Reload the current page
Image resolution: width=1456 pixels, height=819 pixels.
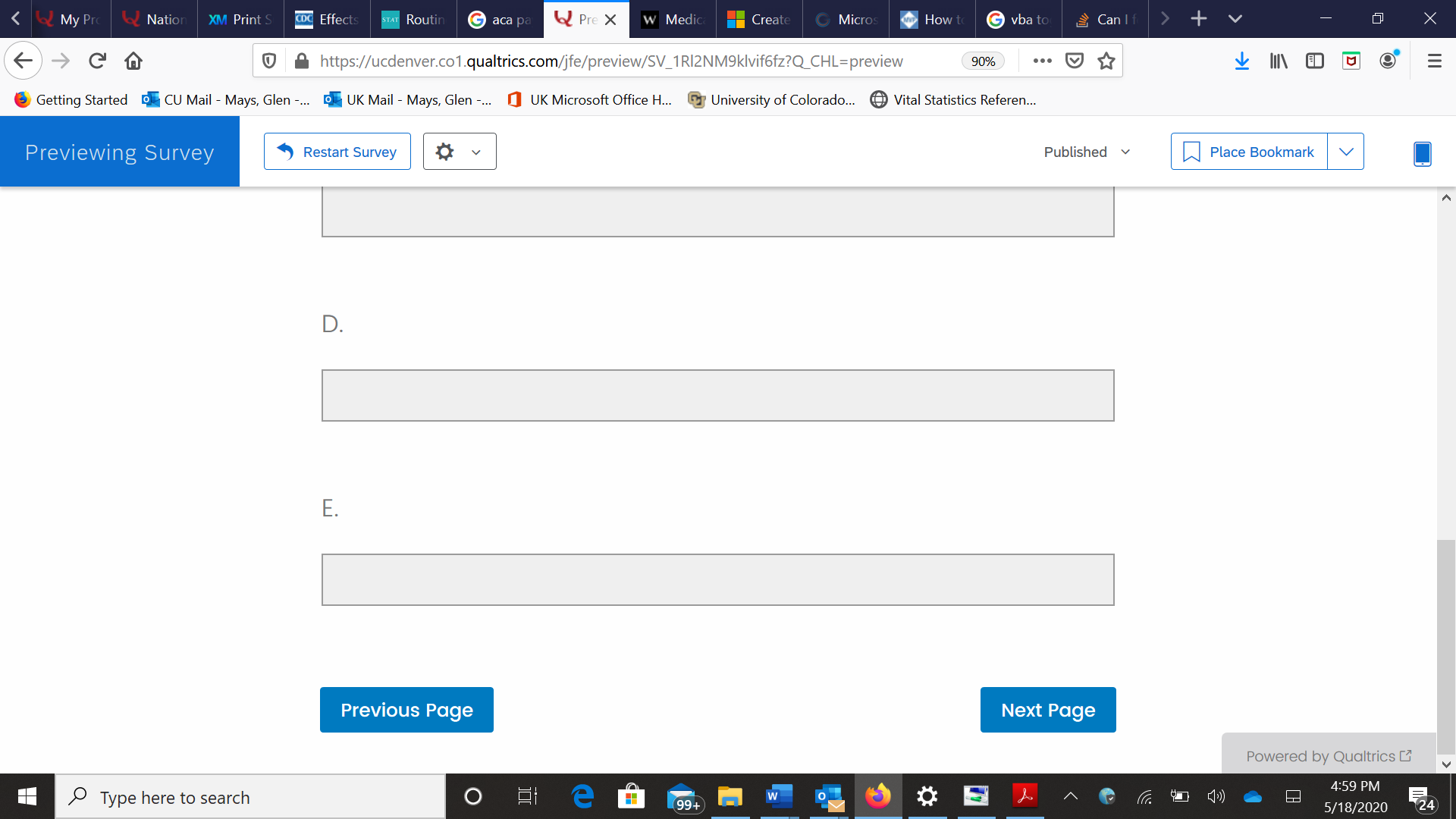point(97,61)
